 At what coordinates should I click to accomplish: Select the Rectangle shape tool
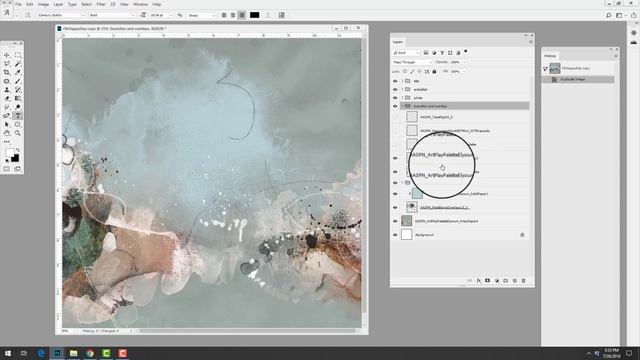tap(18, 124)
